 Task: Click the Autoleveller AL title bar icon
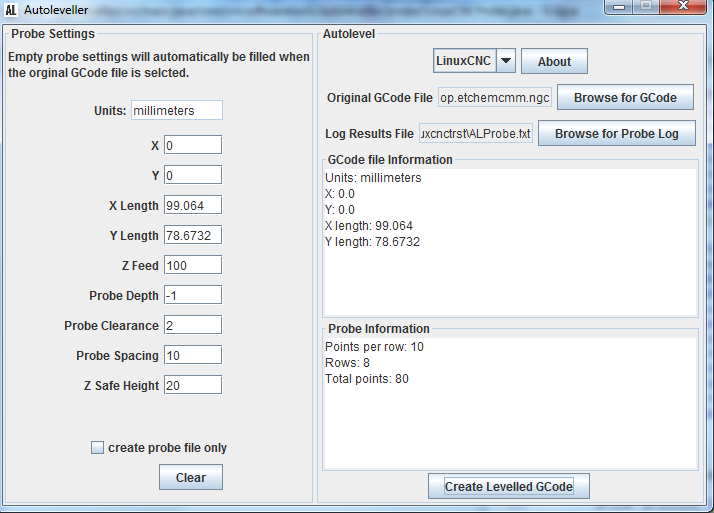[x=11, y=10]
